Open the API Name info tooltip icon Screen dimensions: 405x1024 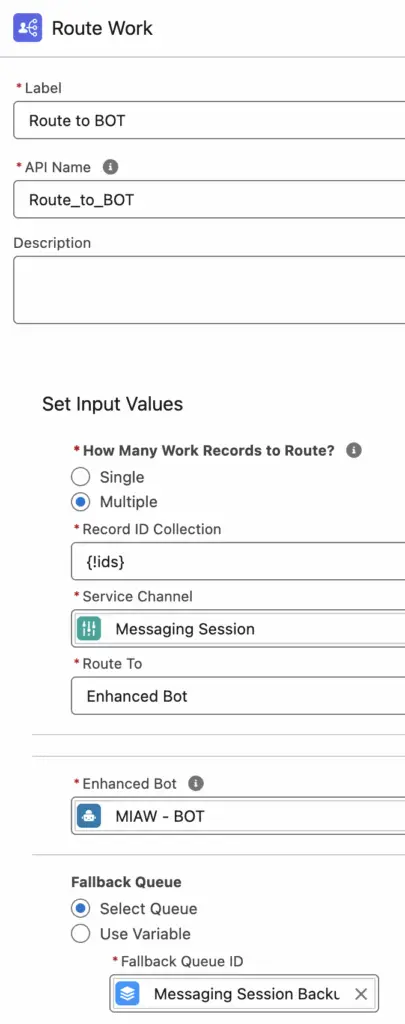pos(110,167)
